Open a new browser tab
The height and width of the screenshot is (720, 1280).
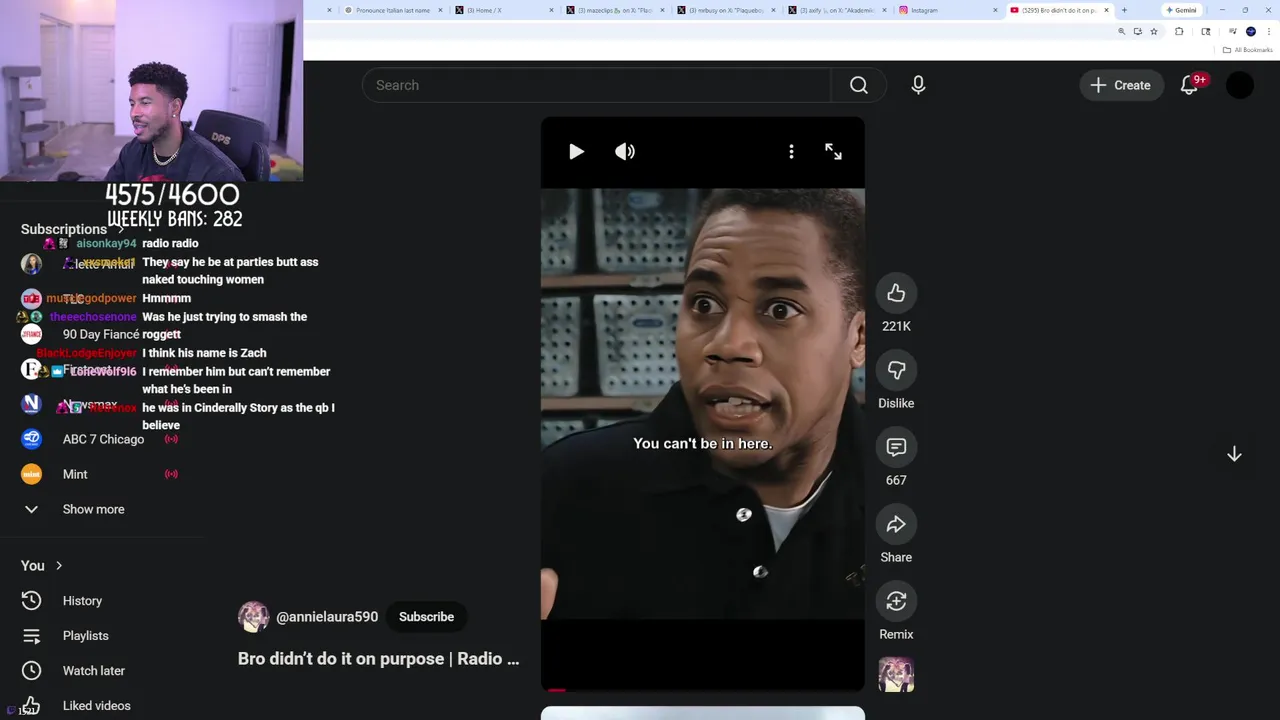coord(1124,10)
